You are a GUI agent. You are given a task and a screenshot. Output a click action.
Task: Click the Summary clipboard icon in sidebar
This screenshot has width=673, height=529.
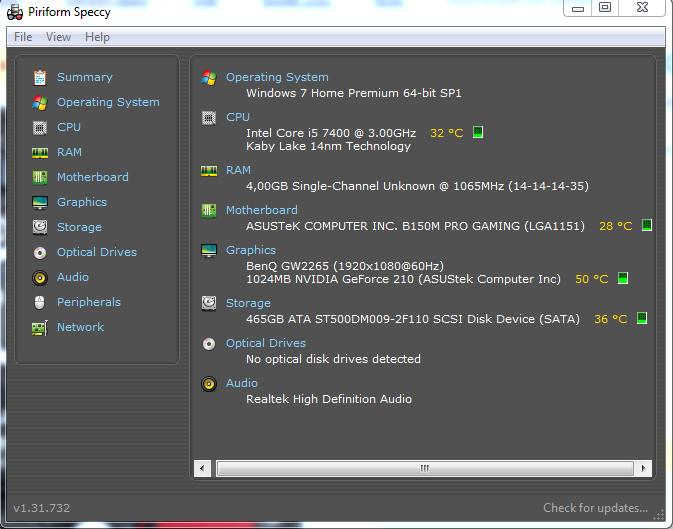40,78
